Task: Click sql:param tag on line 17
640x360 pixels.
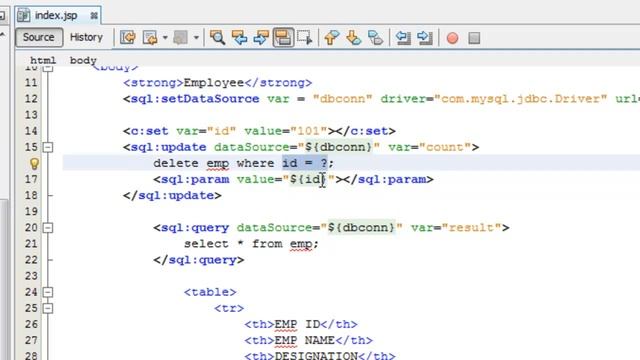Action: coord(191,179)
